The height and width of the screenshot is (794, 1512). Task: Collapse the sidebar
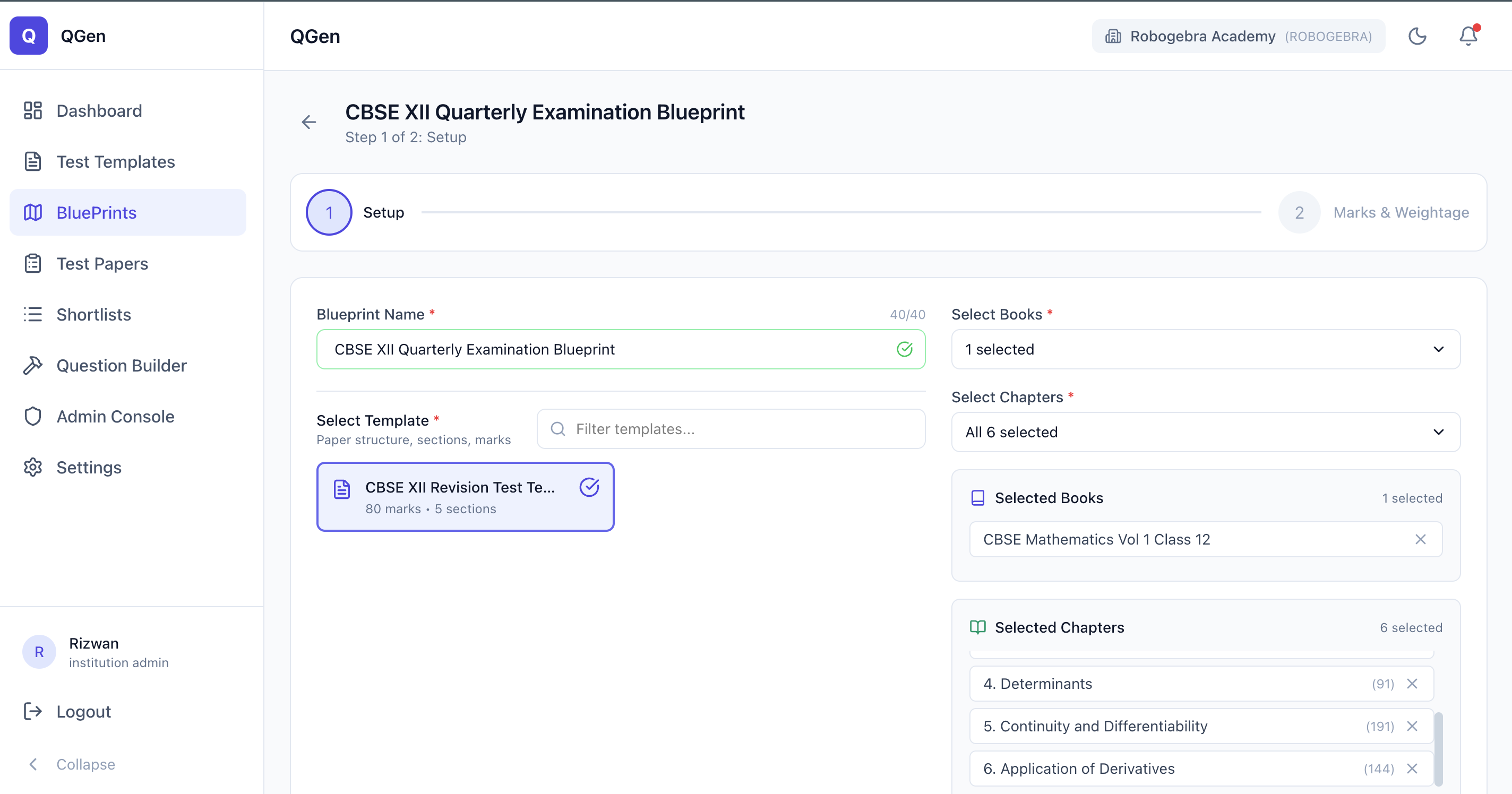coord(85,764)
